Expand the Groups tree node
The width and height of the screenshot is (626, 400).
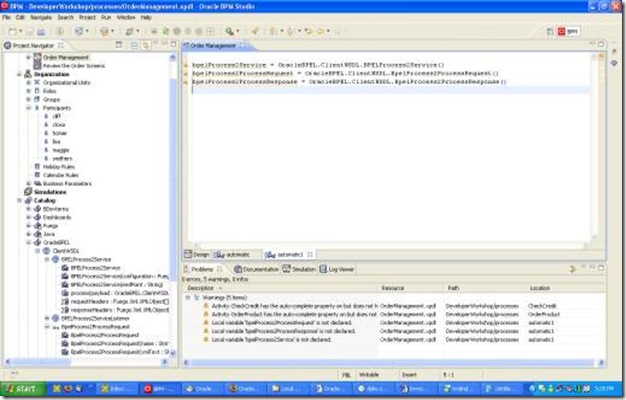28,99
